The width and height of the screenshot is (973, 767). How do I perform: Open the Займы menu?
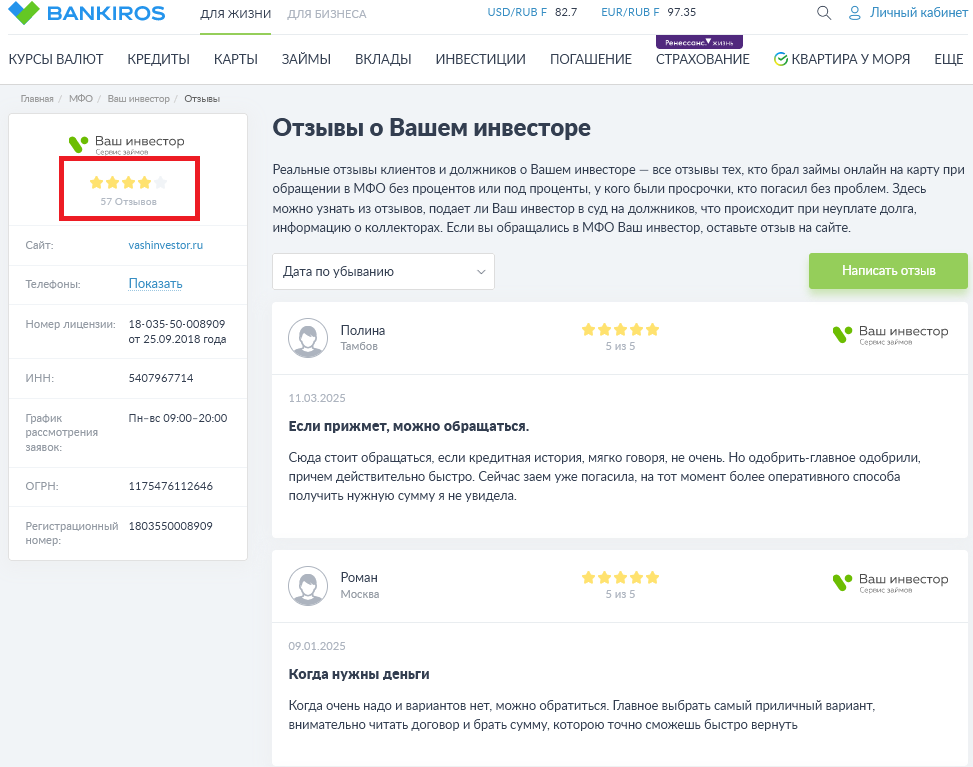(x=306, y=60)
